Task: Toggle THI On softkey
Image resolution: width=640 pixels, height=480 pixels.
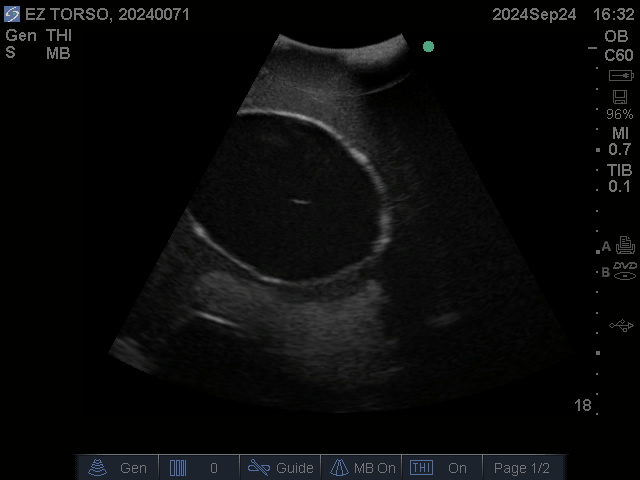Action: pyautogui.click(x=442, y=468)
